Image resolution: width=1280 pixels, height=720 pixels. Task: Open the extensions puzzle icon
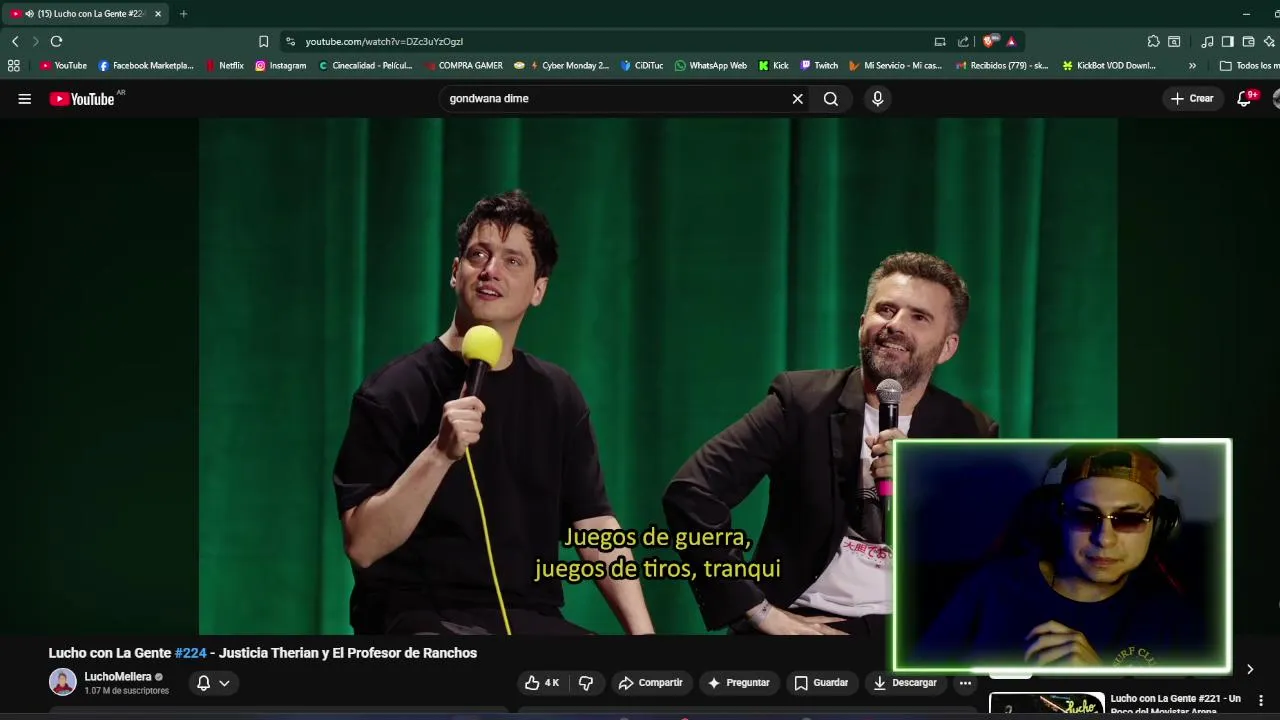(x=1153, y=41)
